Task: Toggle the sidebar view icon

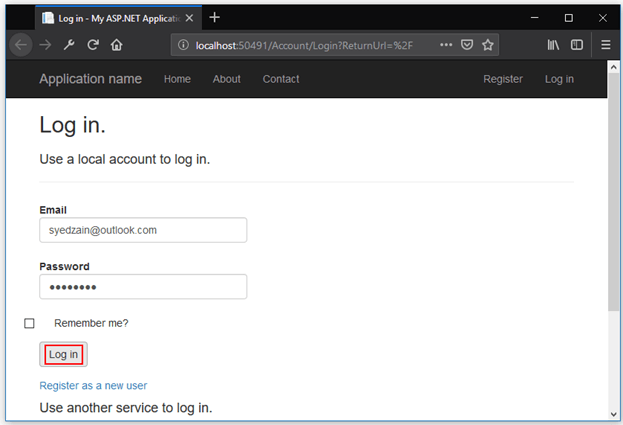Action: [x=577, y=45]
